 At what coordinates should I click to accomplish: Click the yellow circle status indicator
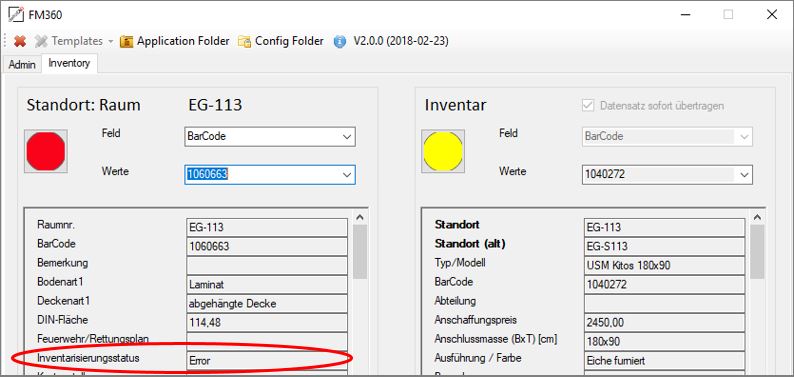click(443, 151)
